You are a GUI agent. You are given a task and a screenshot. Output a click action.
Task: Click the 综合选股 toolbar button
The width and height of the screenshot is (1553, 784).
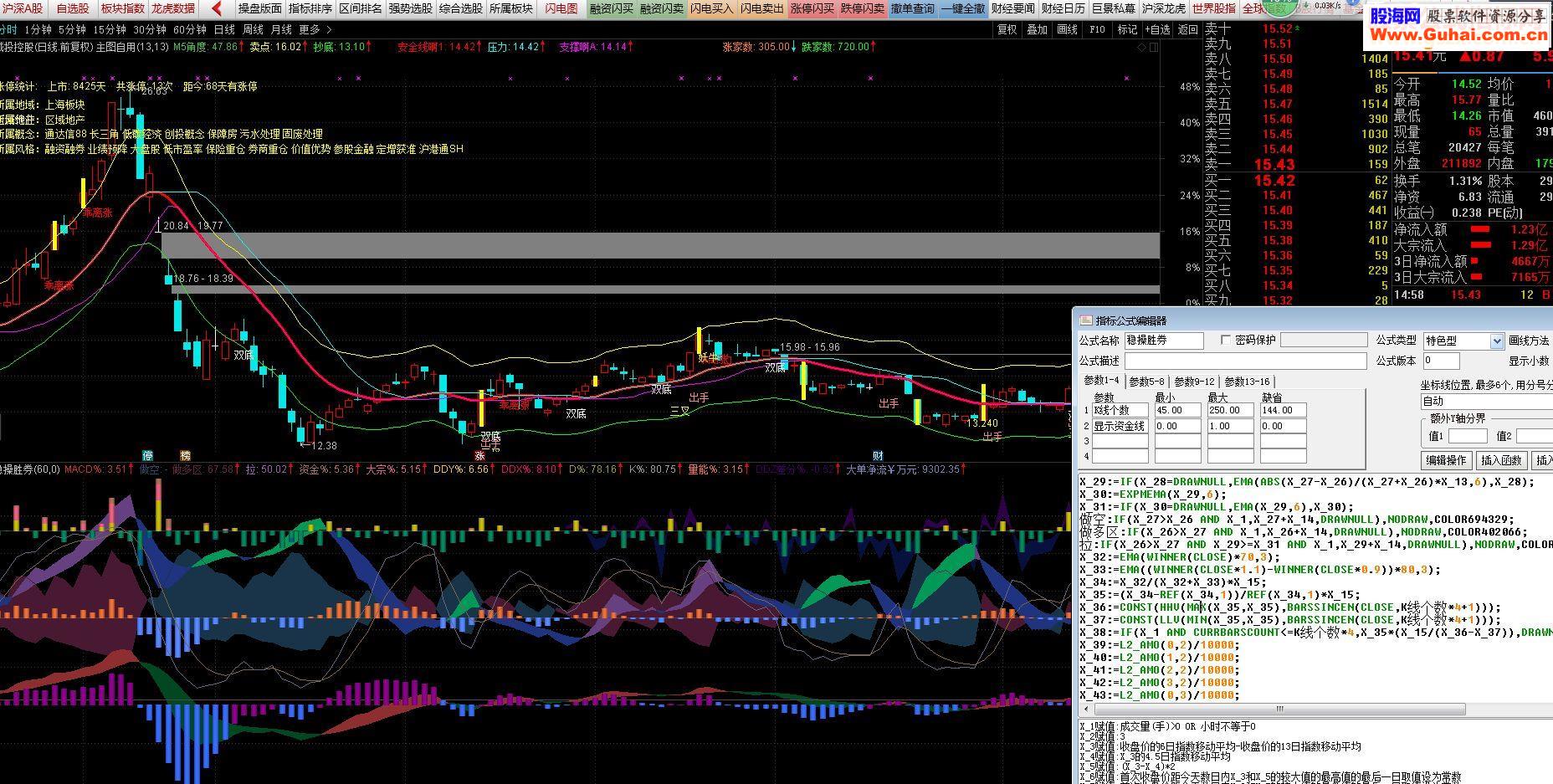click(461, 8)
